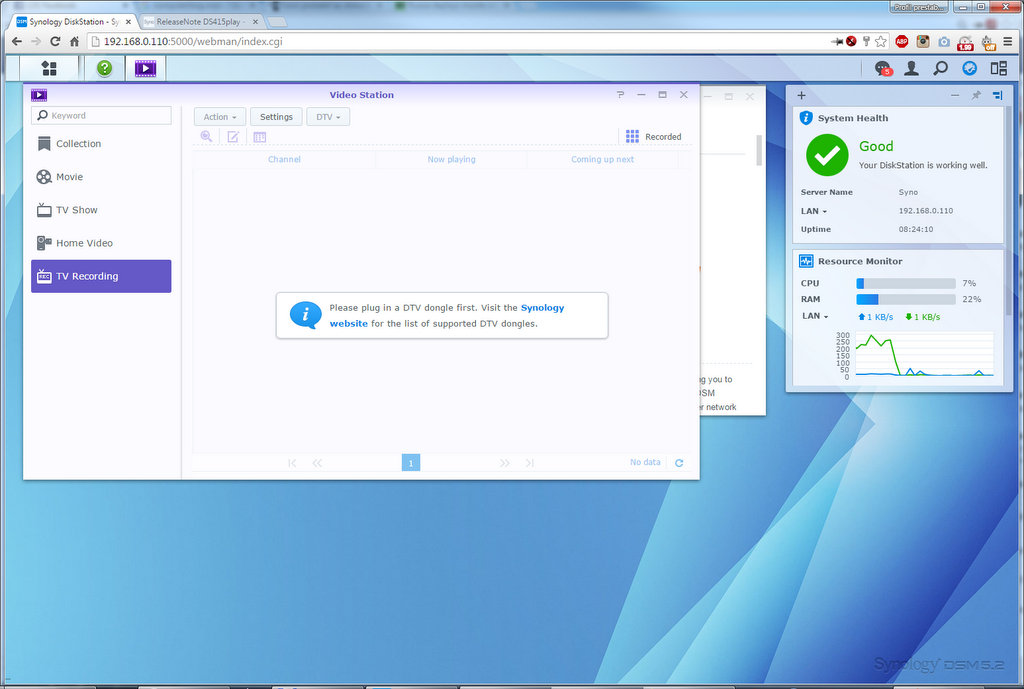This screenshot has width=1024, height=689.
Task: Go to next page double arrow
Action: tap(504, 462)
